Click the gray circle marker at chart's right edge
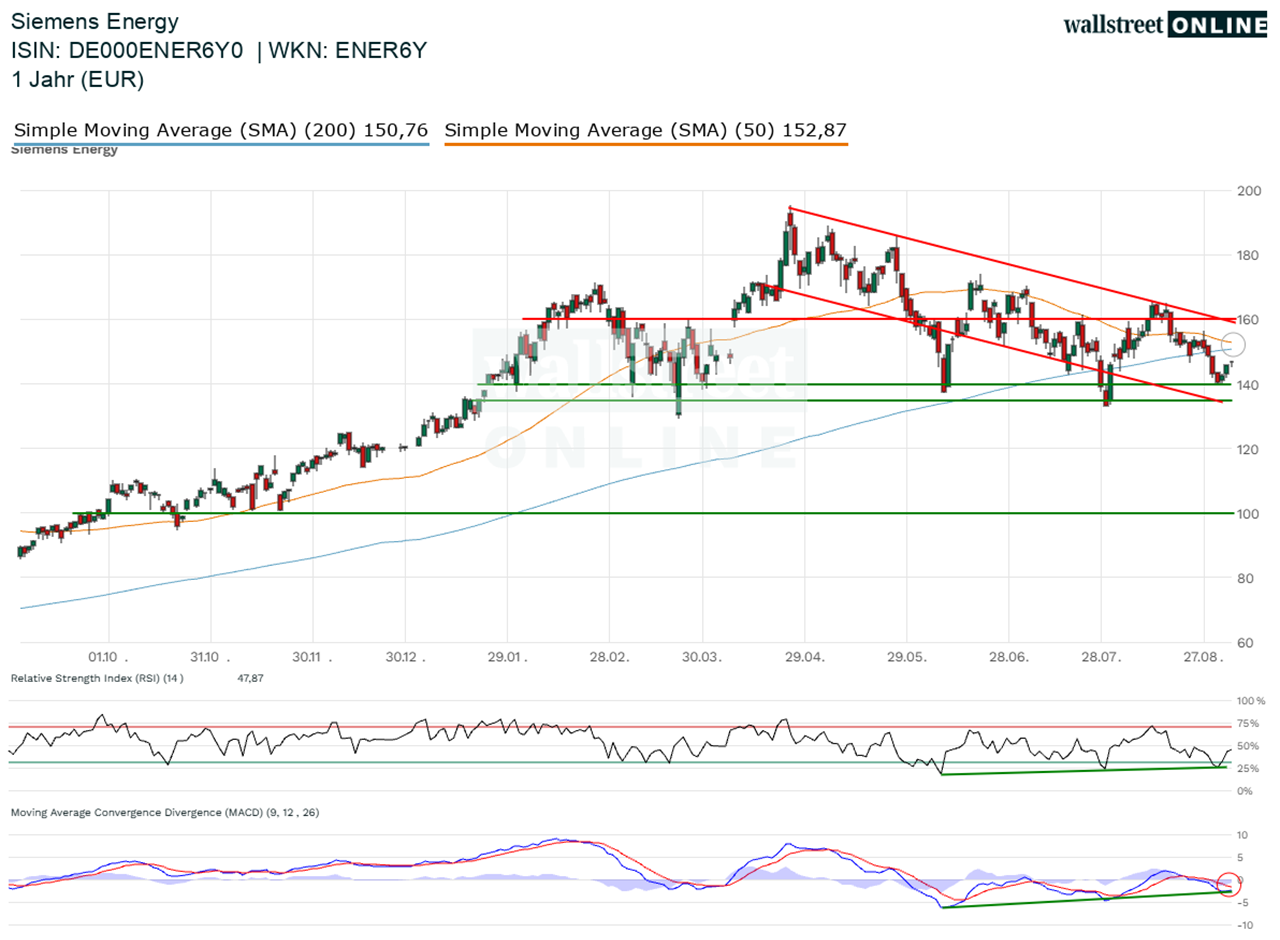Image resolution: width=1280 pixels, height=940 pixels. [x=1233, y=345]
